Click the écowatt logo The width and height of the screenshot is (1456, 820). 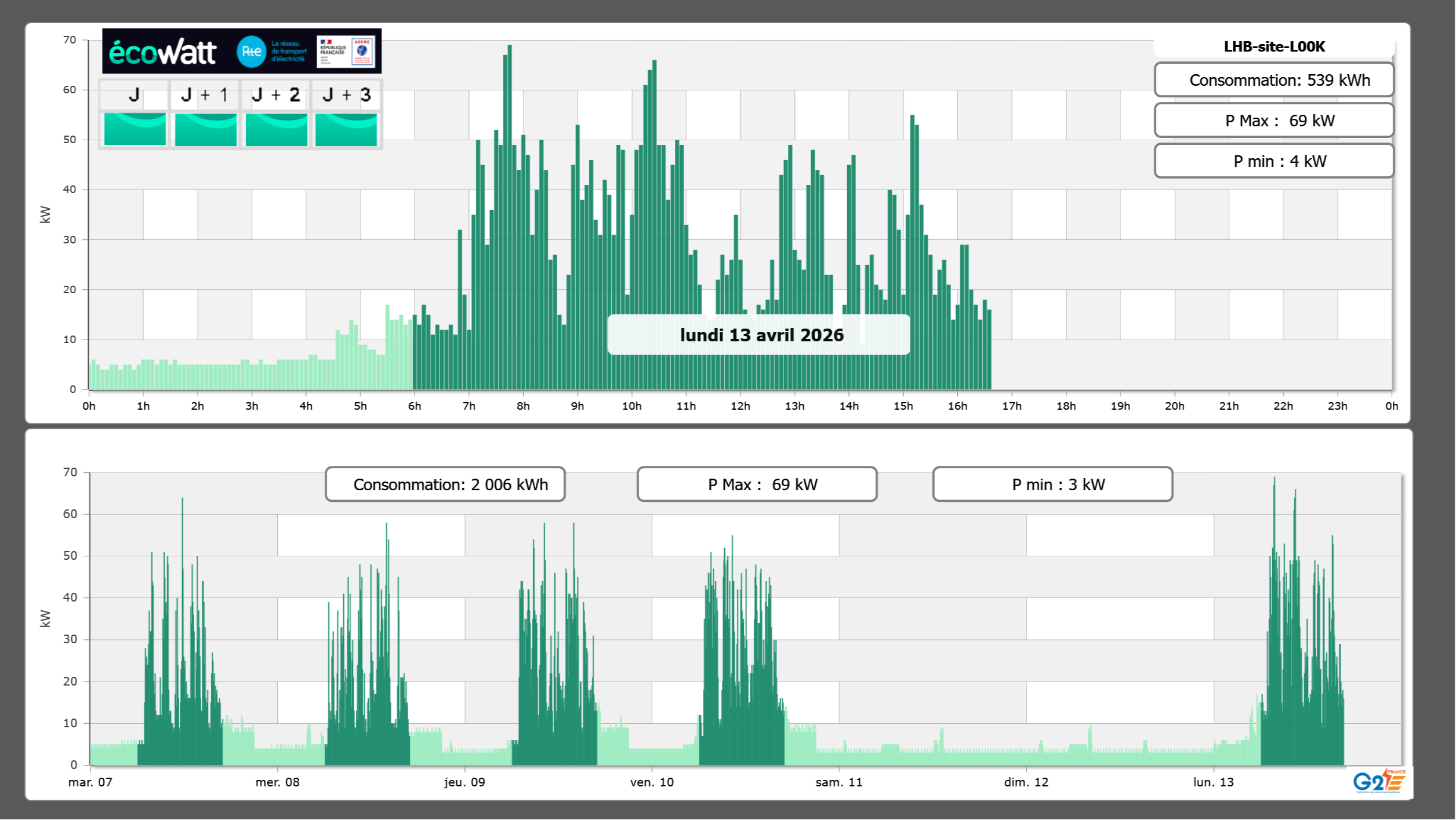pos(162,52)
